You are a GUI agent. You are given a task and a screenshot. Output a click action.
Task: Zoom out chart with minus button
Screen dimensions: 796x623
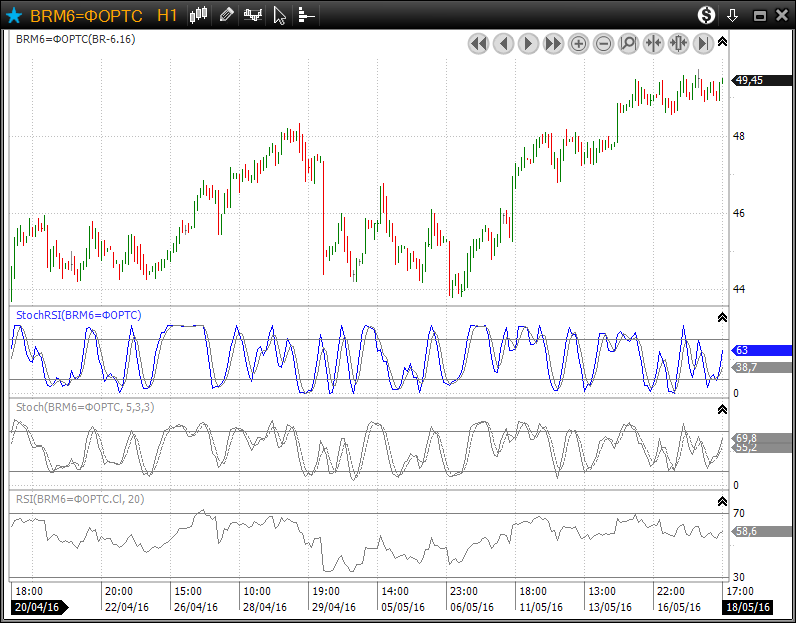pyautogui.click(x=603, y=44)
